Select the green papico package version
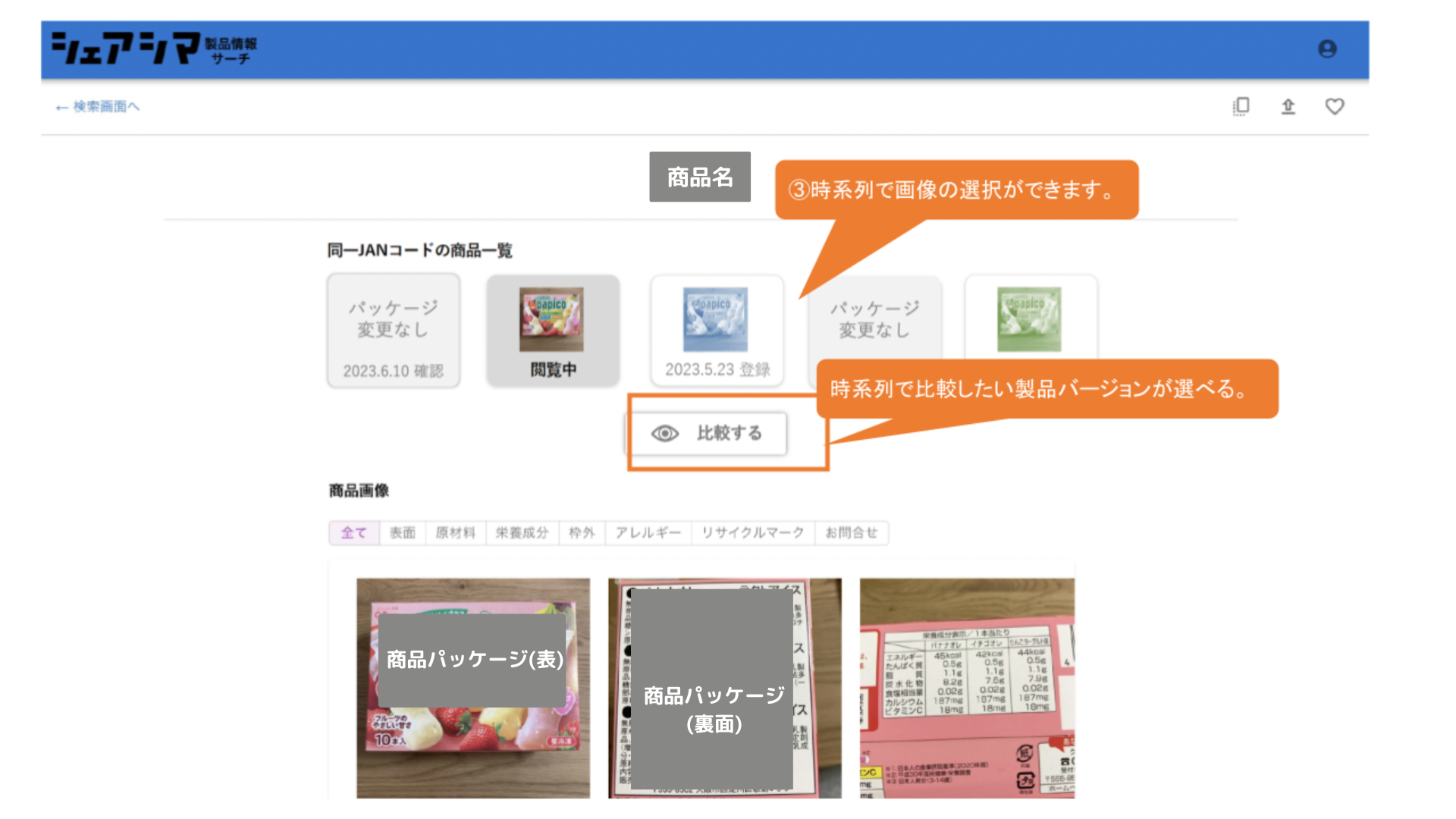1456x819 pixels. (1029, 320)
